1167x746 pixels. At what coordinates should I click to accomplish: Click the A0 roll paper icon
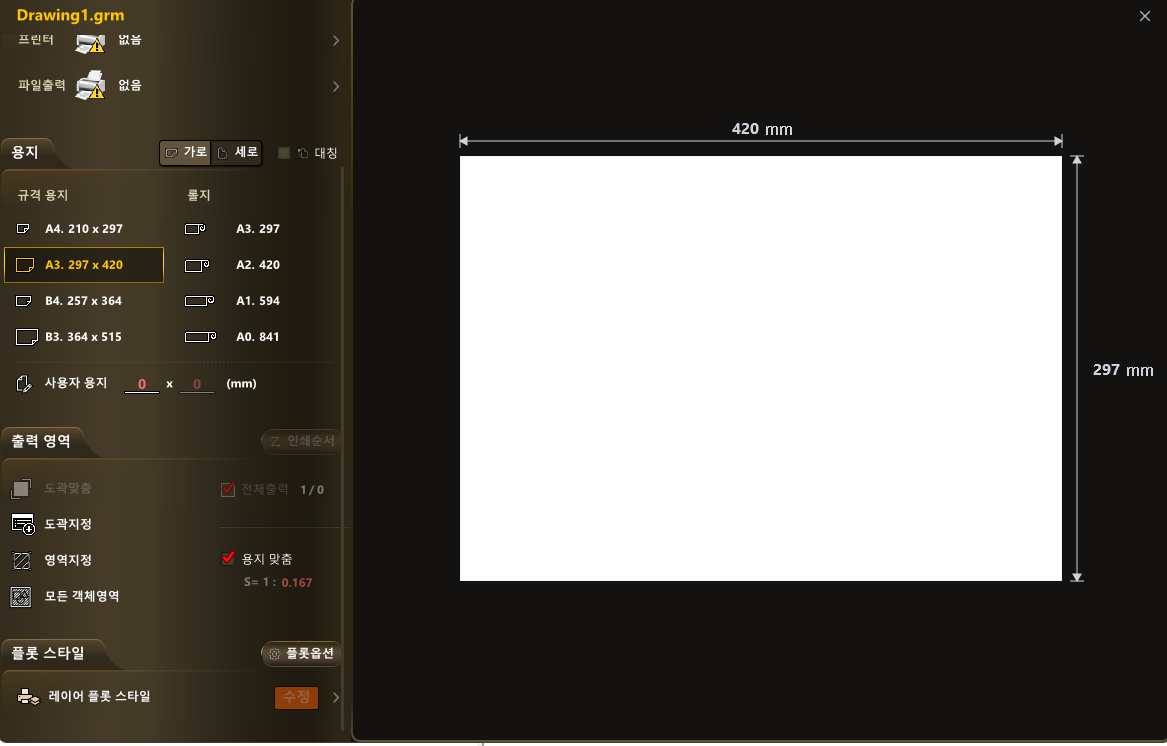coord(200,337)
